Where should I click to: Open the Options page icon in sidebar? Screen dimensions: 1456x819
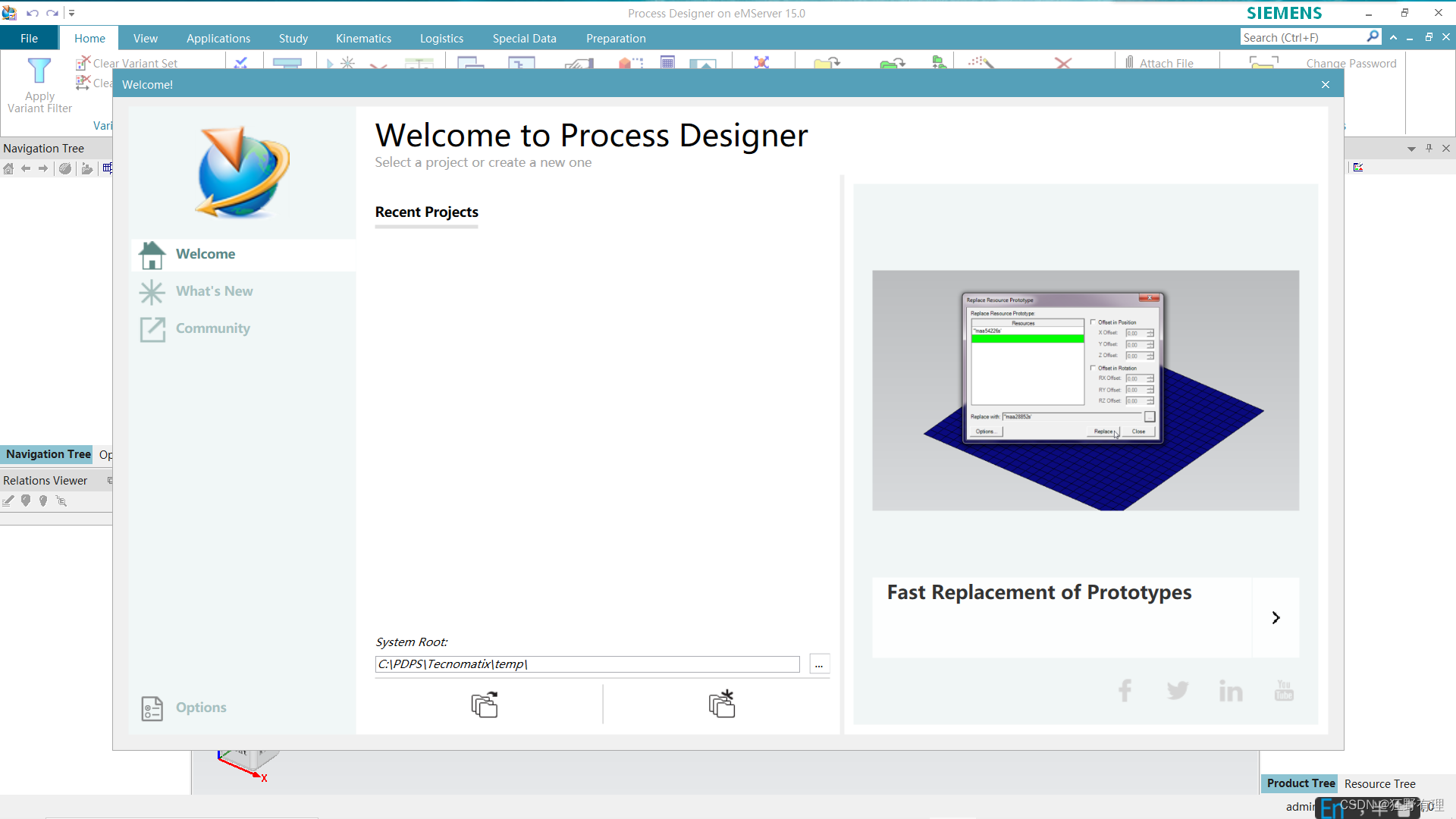click(x=152, y=708)
